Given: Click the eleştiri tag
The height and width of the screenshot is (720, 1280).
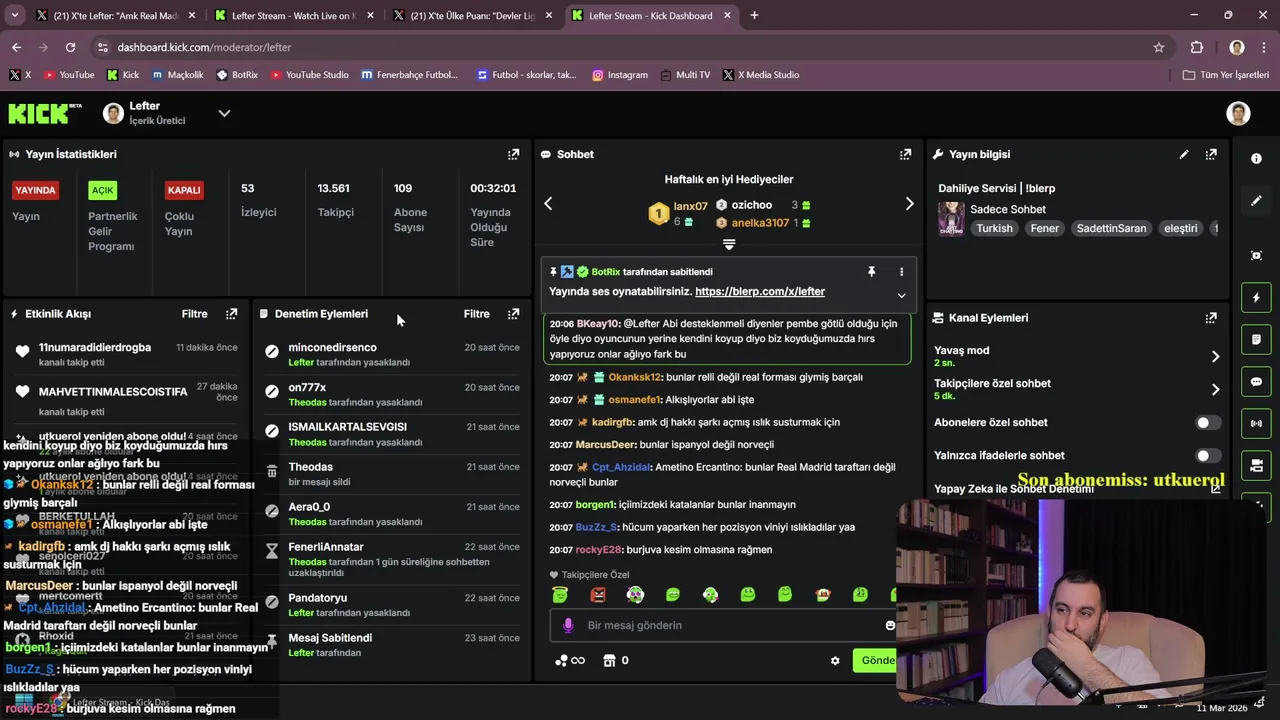Looking at the screenshot, I should point(1180,229).
